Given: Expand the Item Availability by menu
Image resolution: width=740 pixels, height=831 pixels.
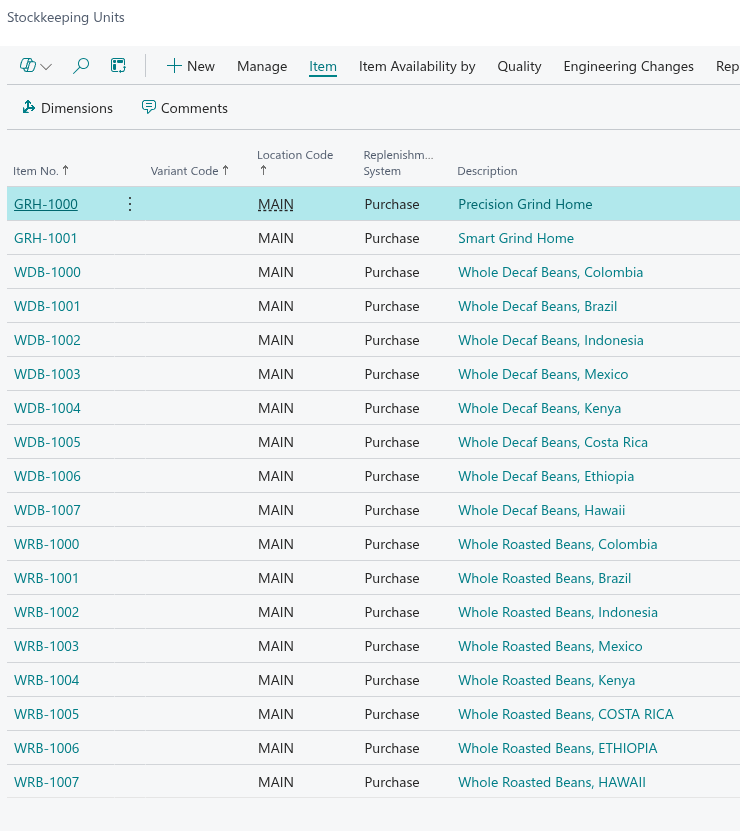Looking at the screenshot, I should [417, 66].
